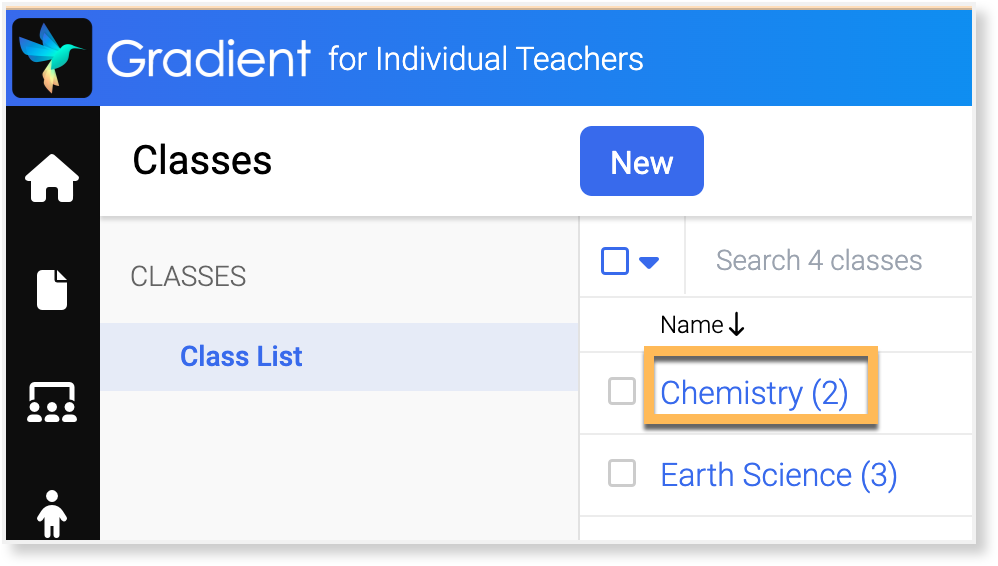Open the Chemistry (2) class link
Viewport: 998px width, 566px height.
click(754, 393)
